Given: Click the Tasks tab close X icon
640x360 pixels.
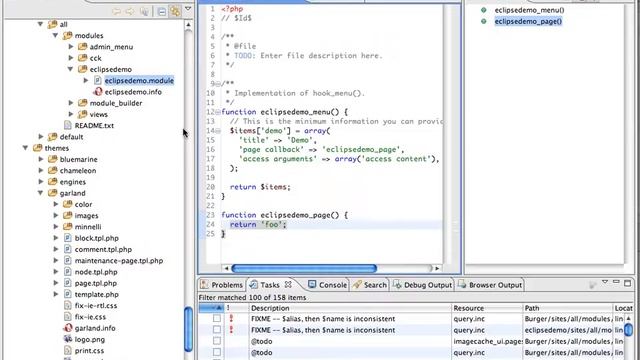Looking at the screenshot, I should pos(288,284).
